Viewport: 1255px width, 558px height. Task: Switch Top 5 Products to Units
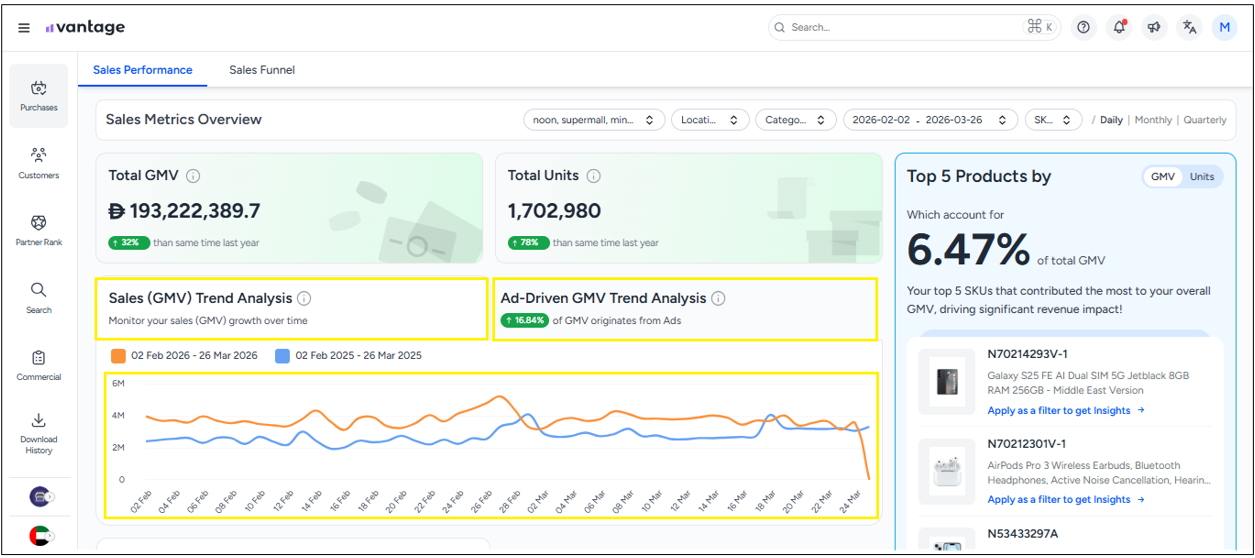click(1201, 177)
